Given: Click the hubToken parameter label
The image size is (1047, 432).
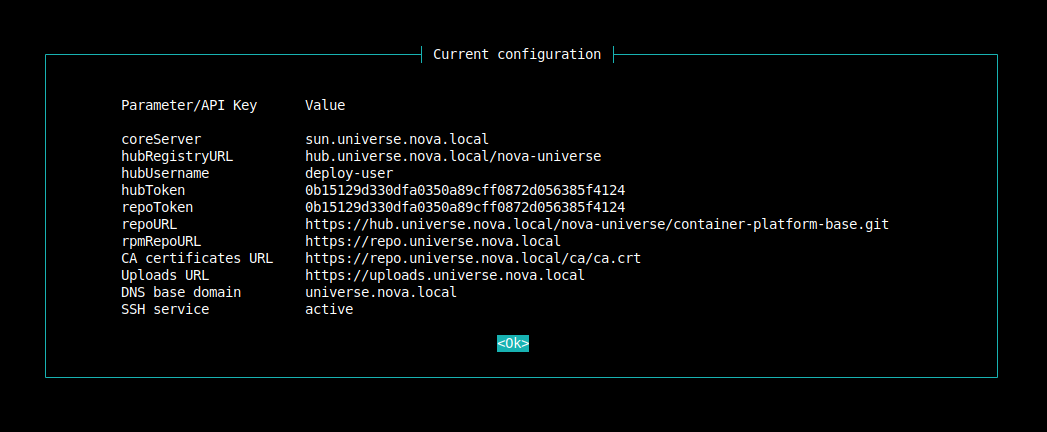Looking at the screenshot, I should click(x=153, y=190).
